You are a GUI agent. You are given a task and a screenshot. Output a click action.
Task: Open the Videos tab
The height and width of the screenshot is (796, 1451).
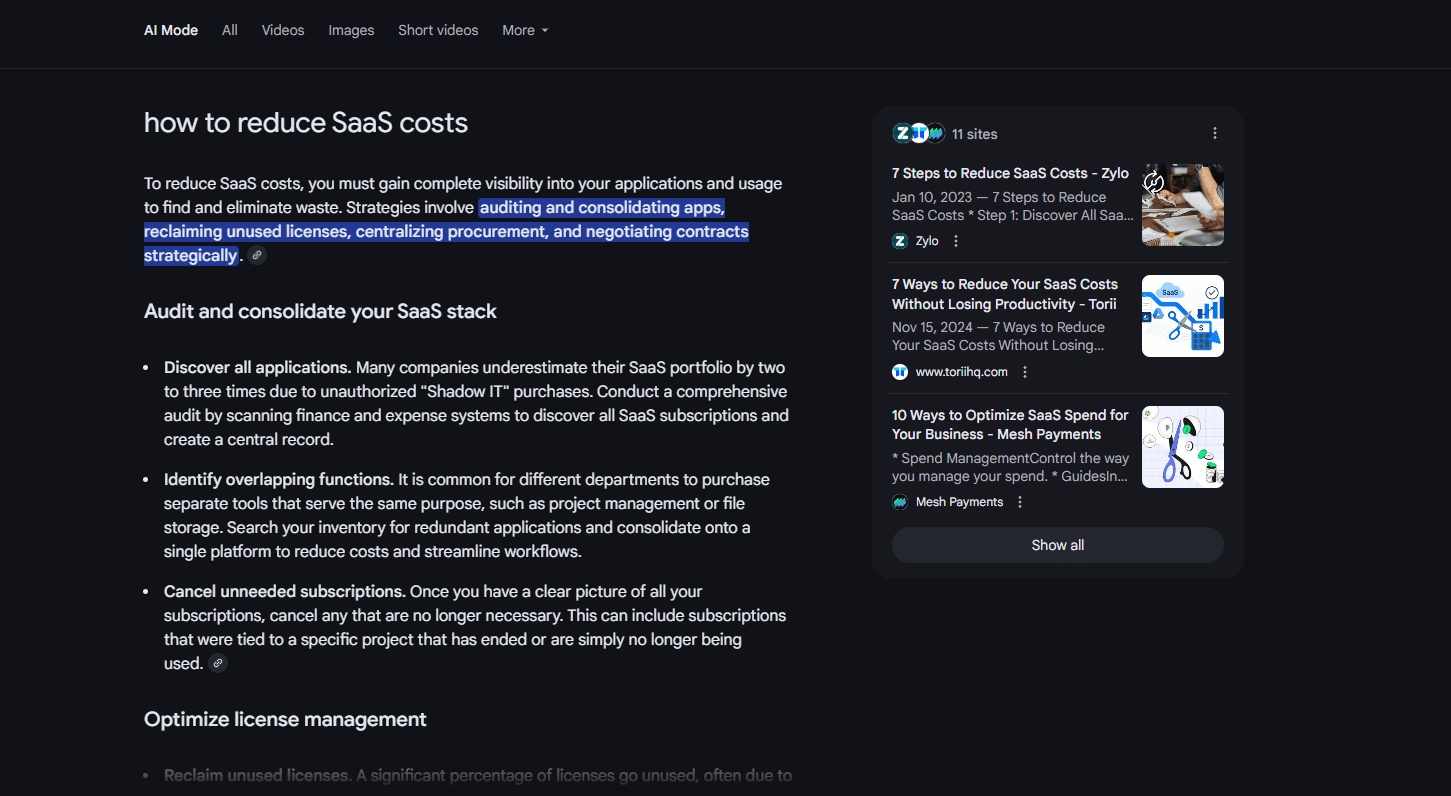[x=283, y=30]
